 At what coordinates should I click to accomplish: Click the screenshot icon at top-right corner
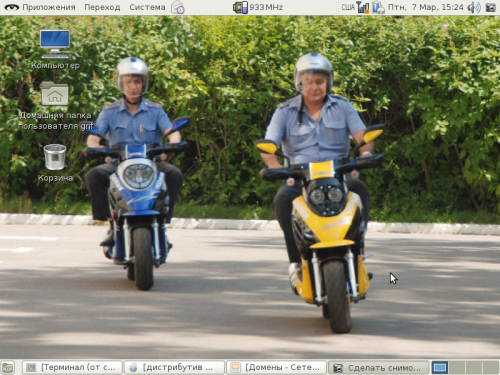click(491, 7)
